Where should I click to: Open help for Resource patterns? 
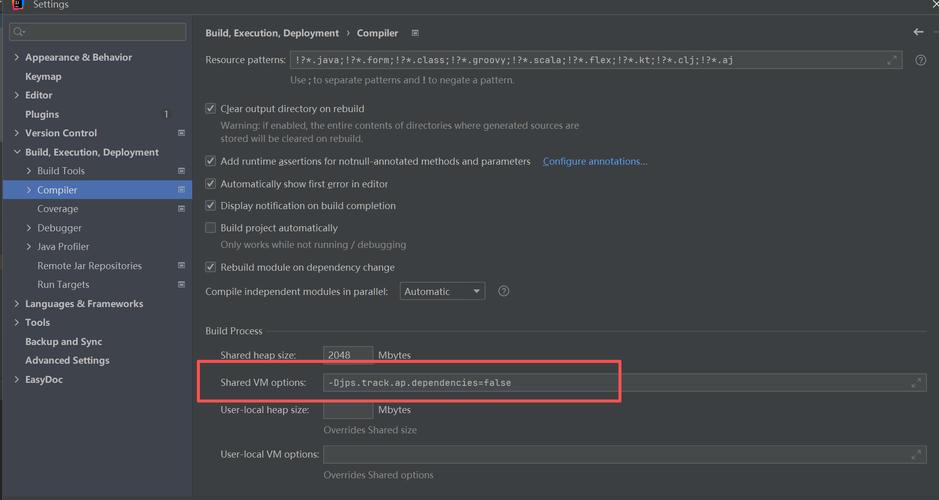coord(920,60)
